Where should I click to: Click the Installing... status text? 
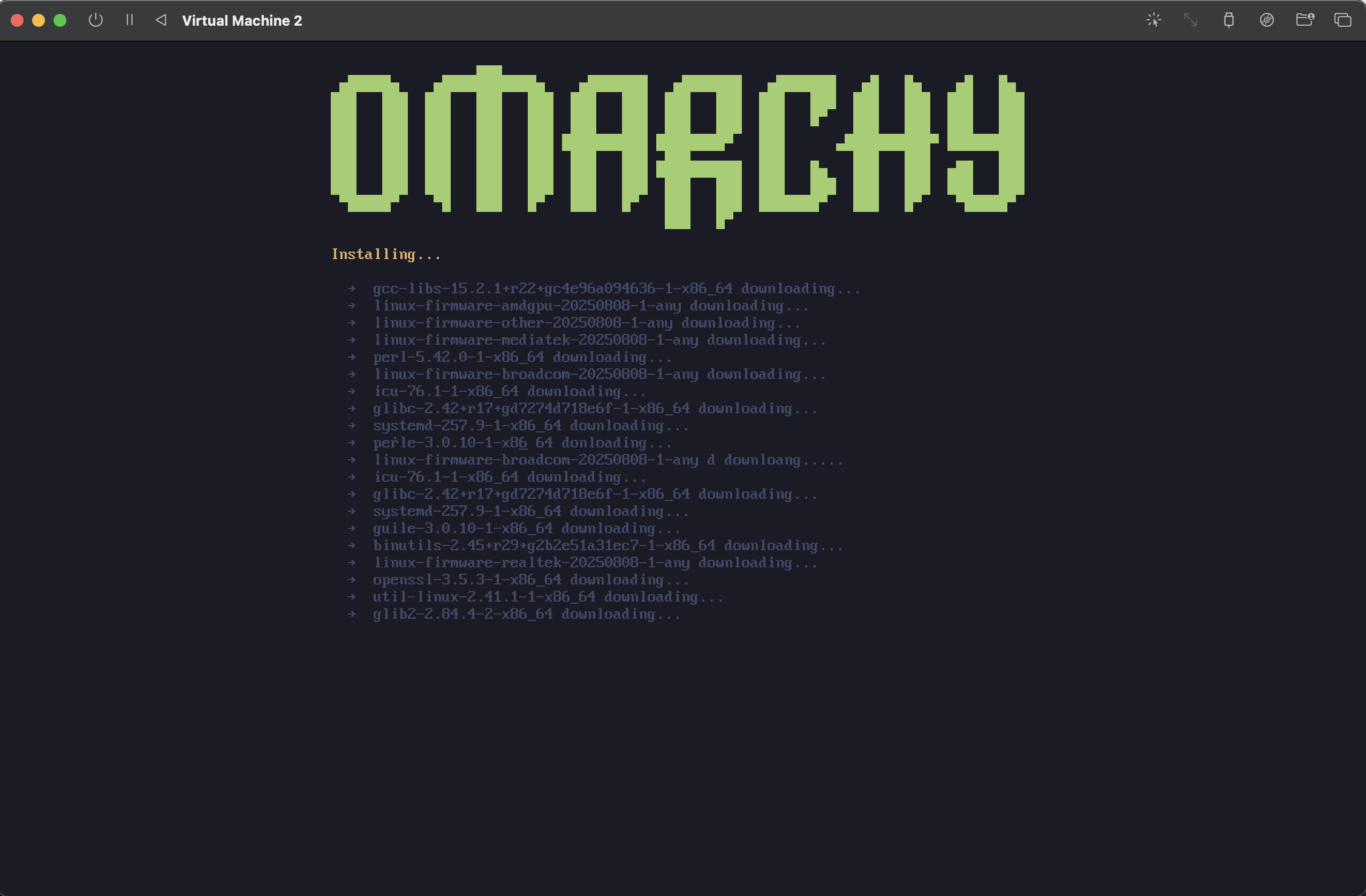[386, 254]
